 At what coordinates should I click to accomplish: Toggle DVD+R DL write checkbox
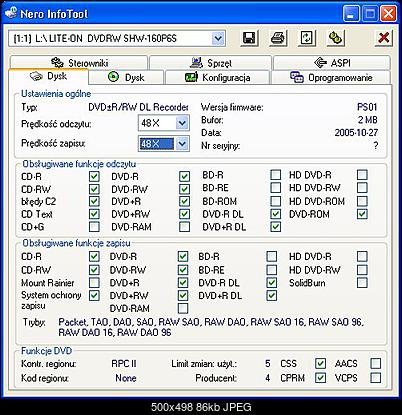coord(272,295)
